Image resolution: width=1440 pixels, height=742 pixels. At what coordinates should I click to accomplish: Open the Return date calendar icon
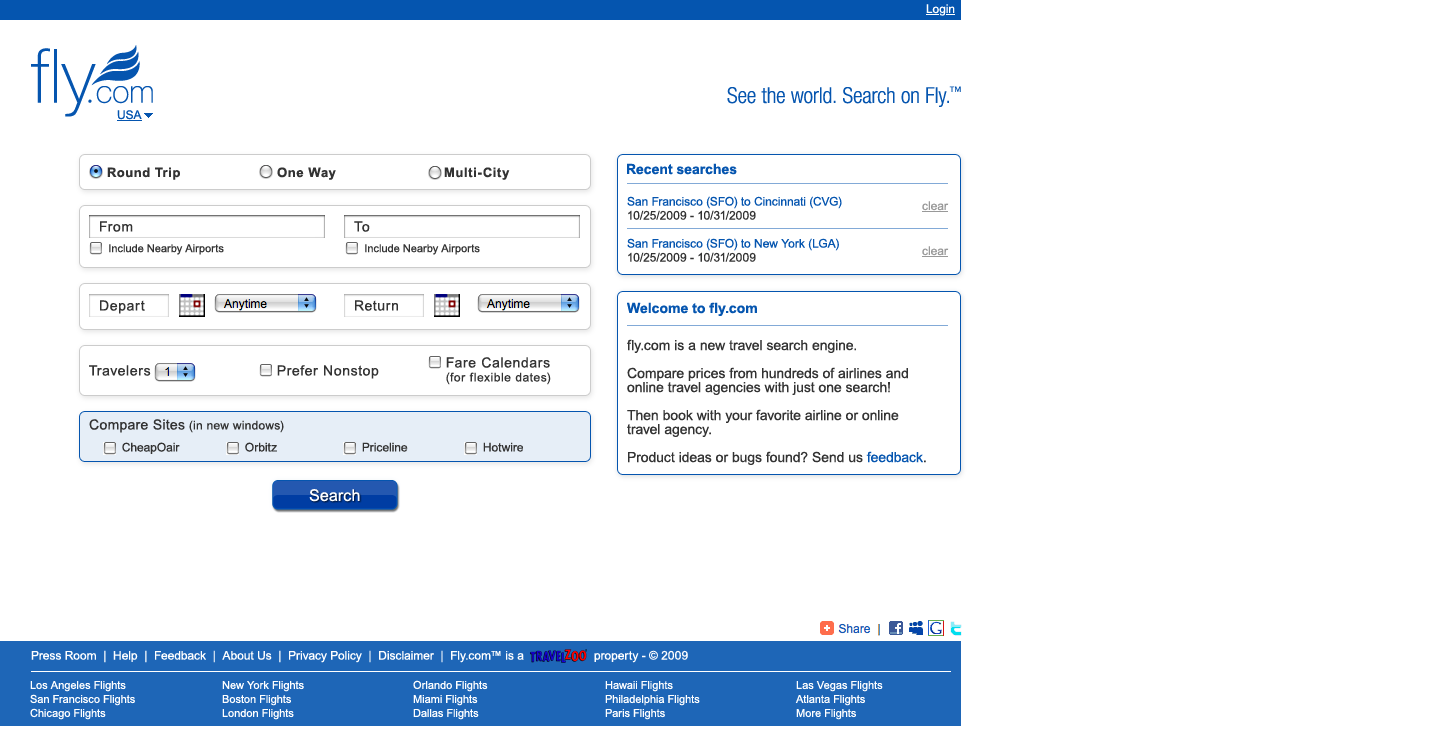447,305
